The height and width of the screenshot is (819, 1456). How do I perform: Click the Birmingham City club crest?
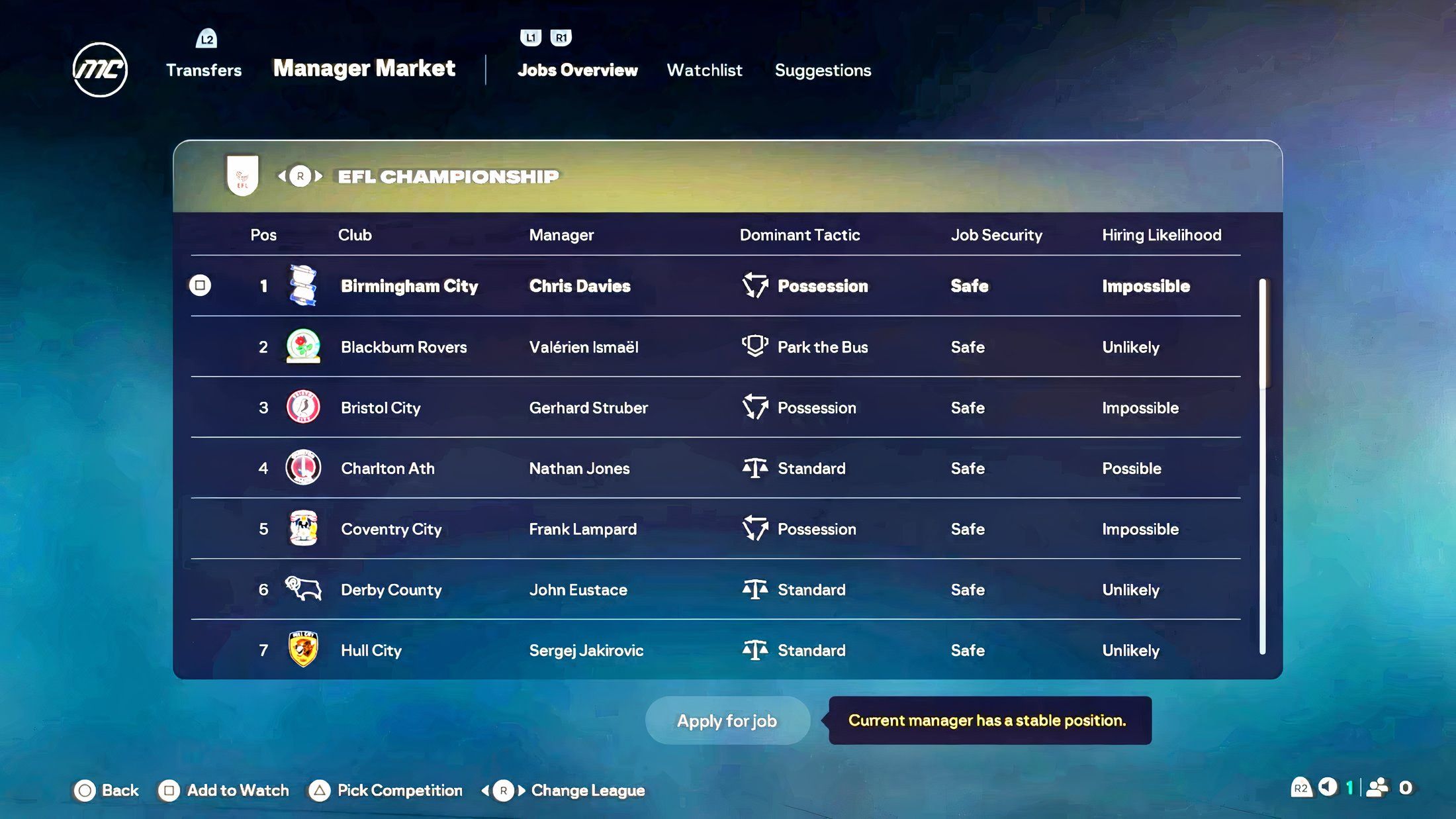[303, 285]
